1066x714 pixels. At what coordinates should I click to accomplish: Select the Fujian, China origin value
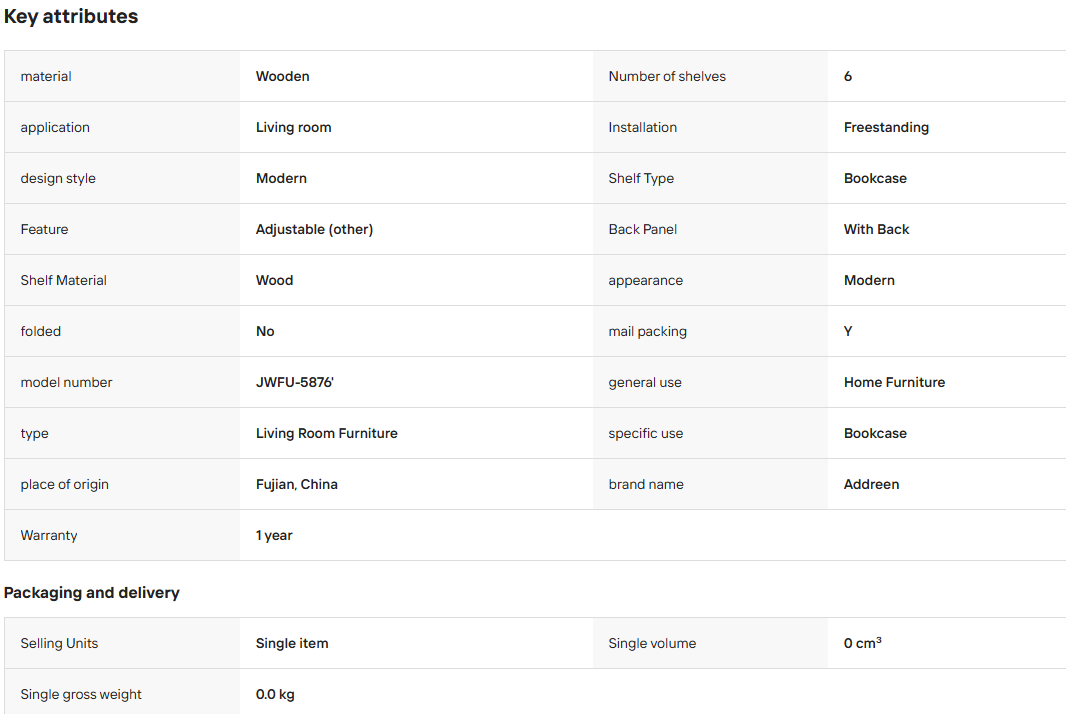[x=296, y=484]
